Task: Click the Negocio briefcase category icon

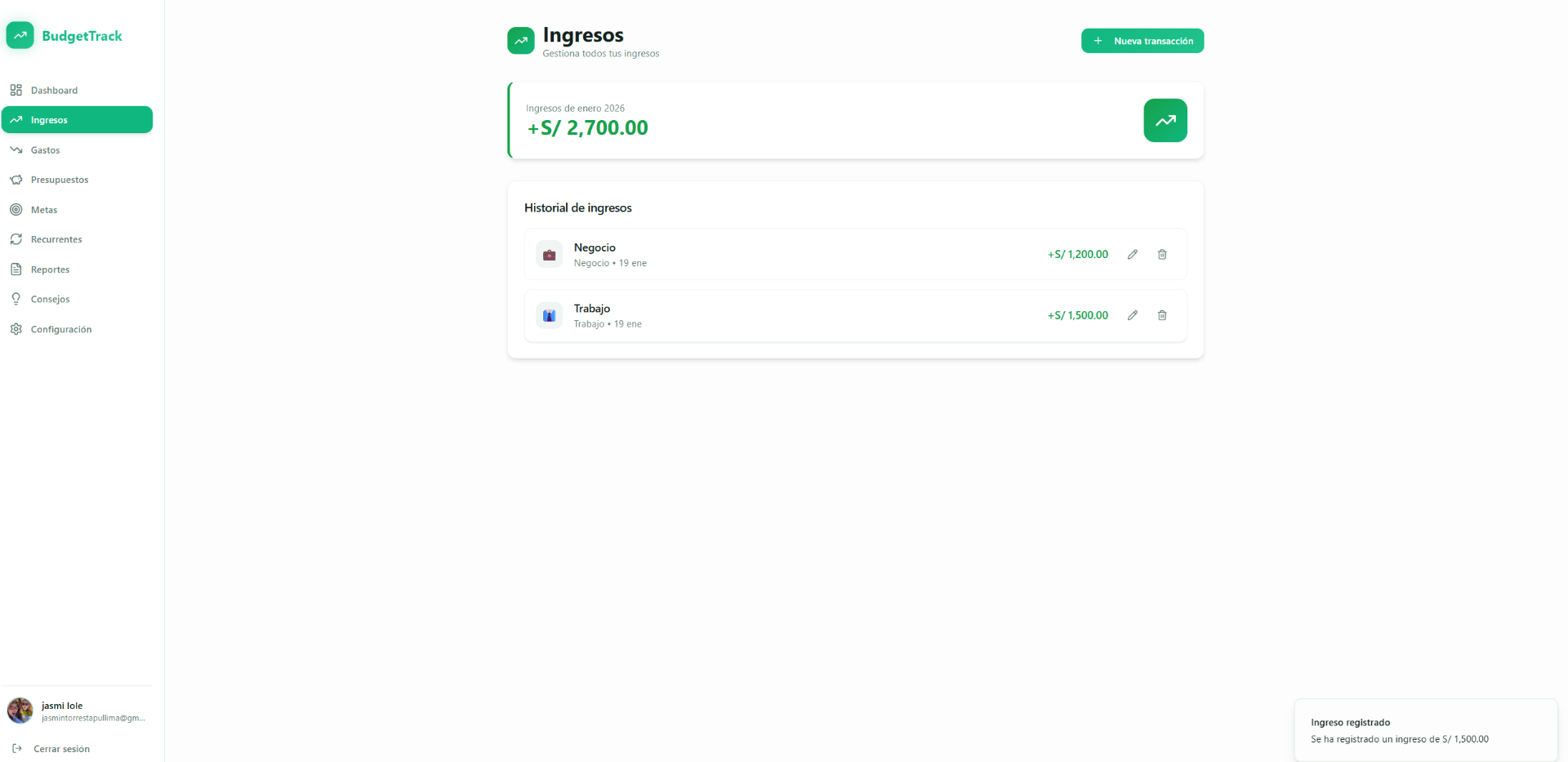Action: (548, 254)
